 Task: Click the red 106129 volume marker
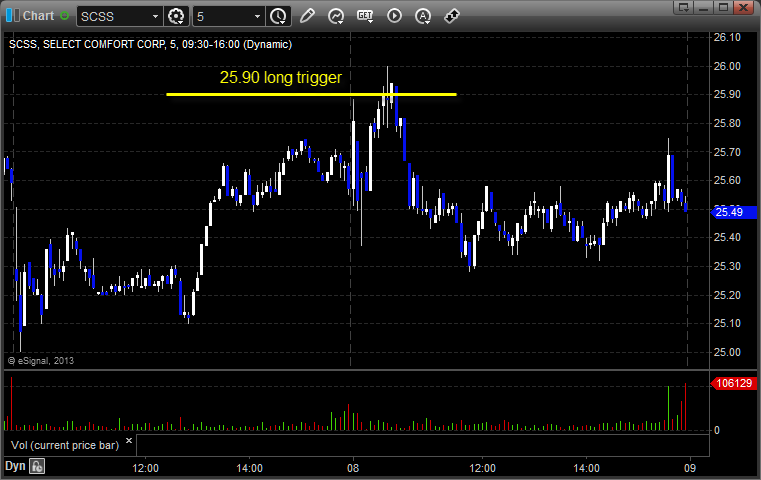point(733,383)
